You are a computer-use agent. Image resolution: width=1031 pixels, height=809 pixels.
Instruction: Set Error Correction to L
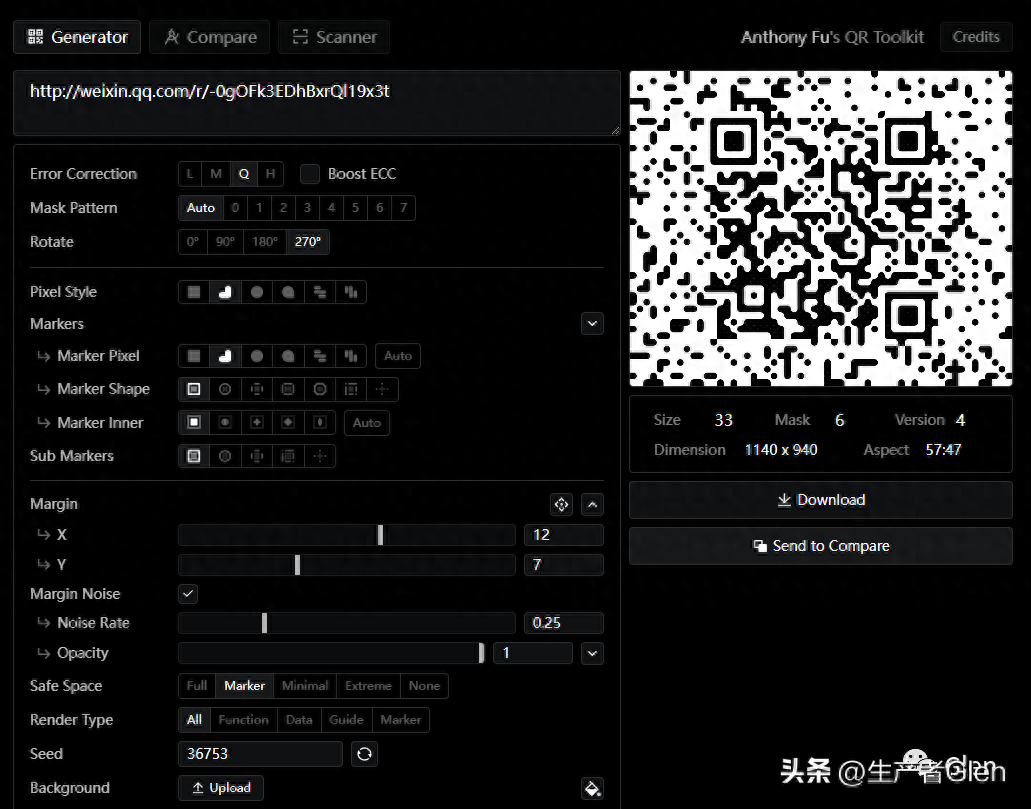(x=190, y=174)
